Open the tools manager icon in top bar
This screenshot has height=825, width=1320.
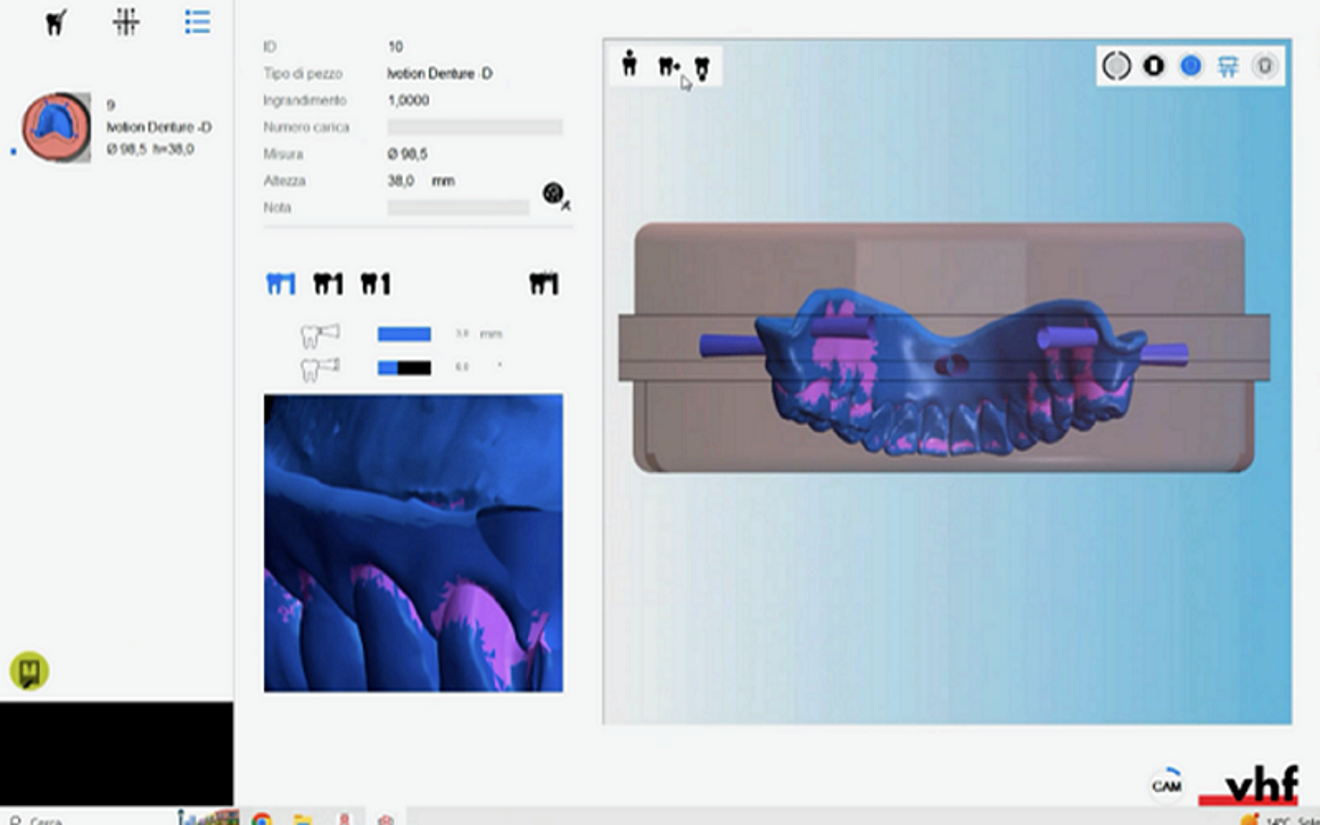pyautogui.click(x=125, y=22)
